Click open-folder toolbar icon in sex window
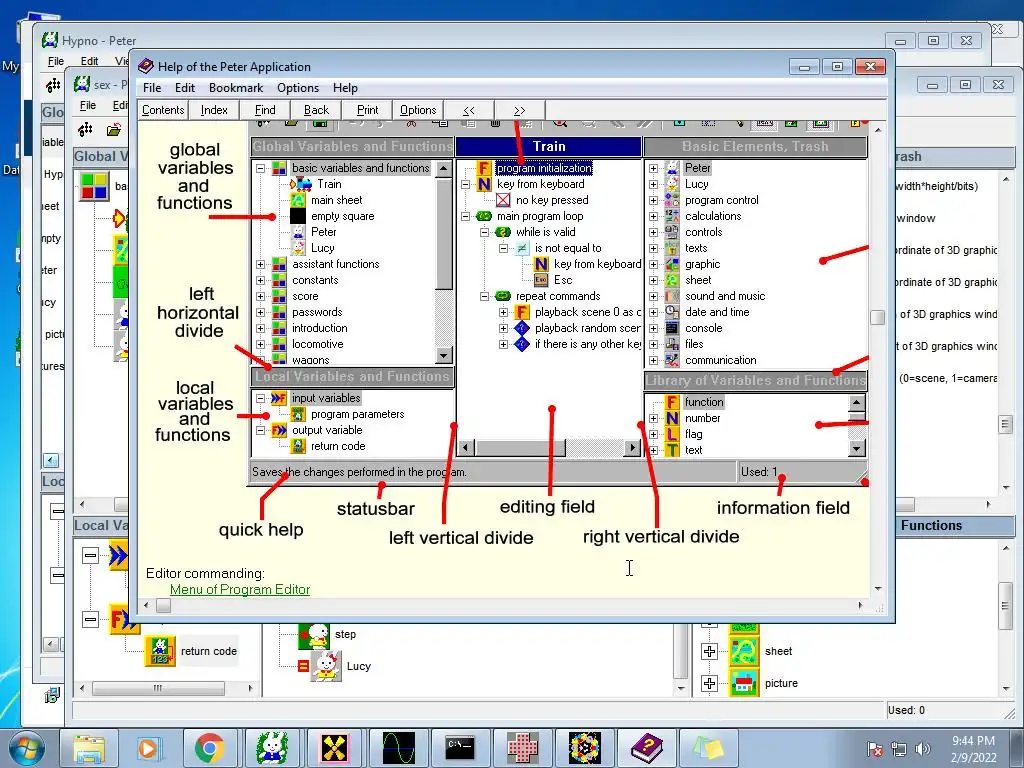The image size is (1024, 768). (114, 129)
